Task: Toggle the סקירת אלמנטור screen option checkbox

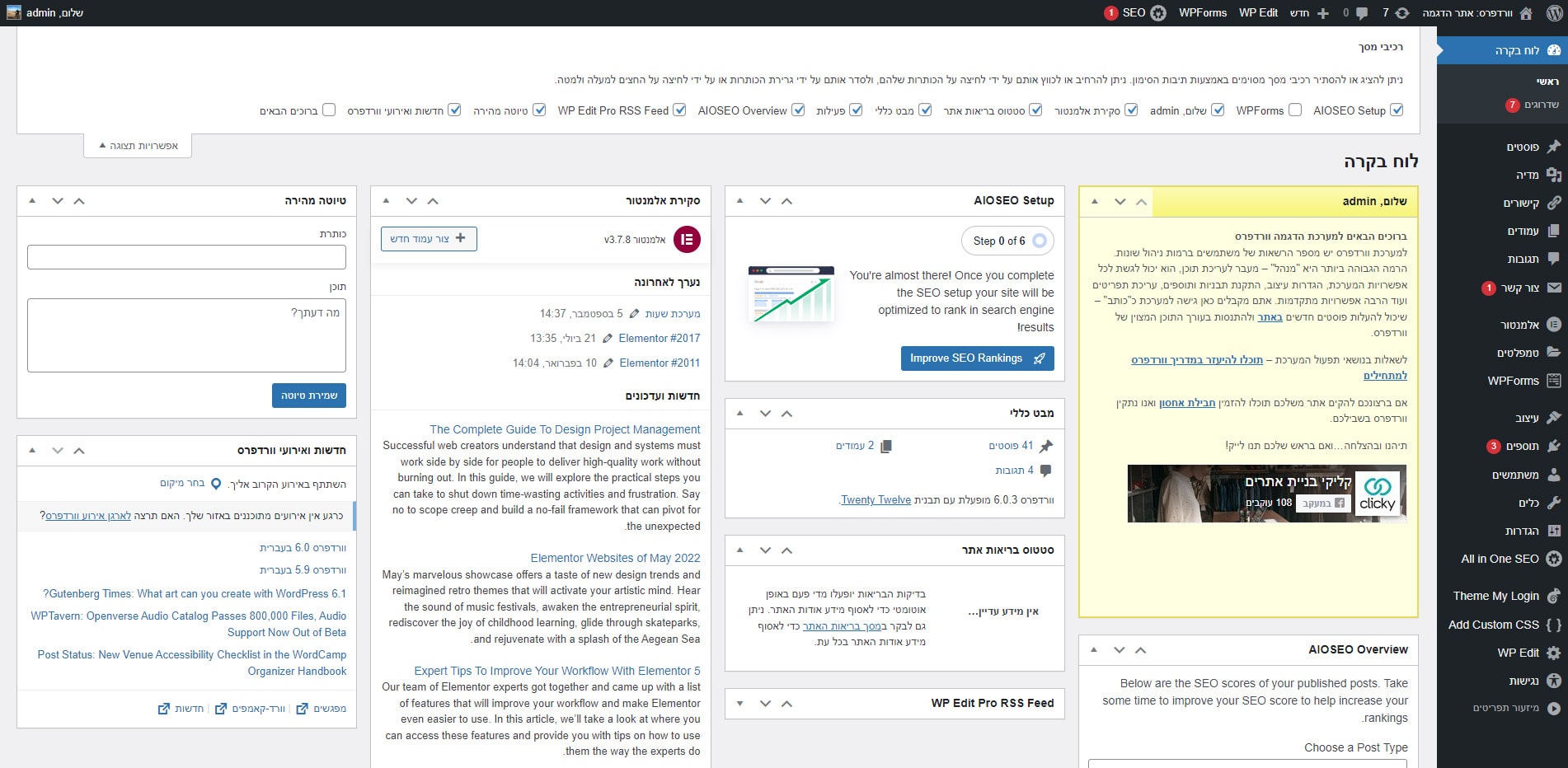Action: pos(1131,110)
